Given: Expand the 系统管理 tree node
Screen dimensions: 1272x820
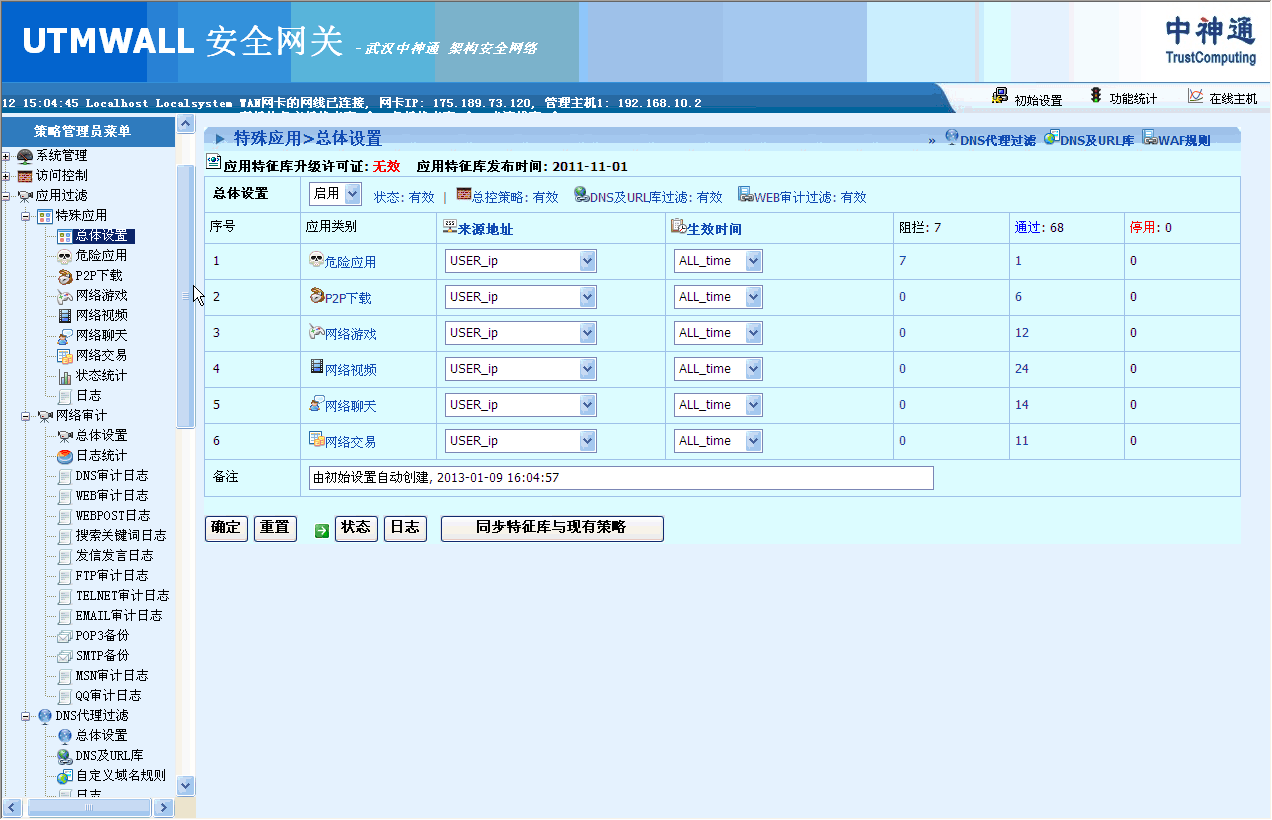Looking at the screenshot, I should point(7,156).
